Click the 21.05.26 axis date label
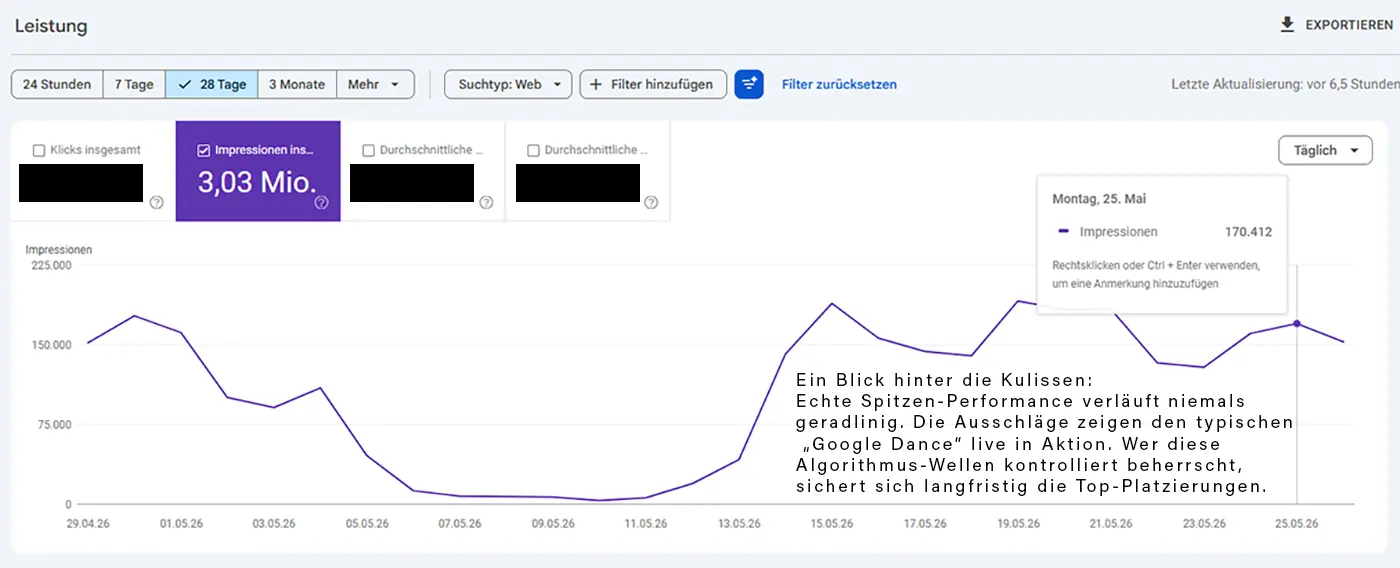The height and width of the screenshot is (568, 1400). [1111, 523]
